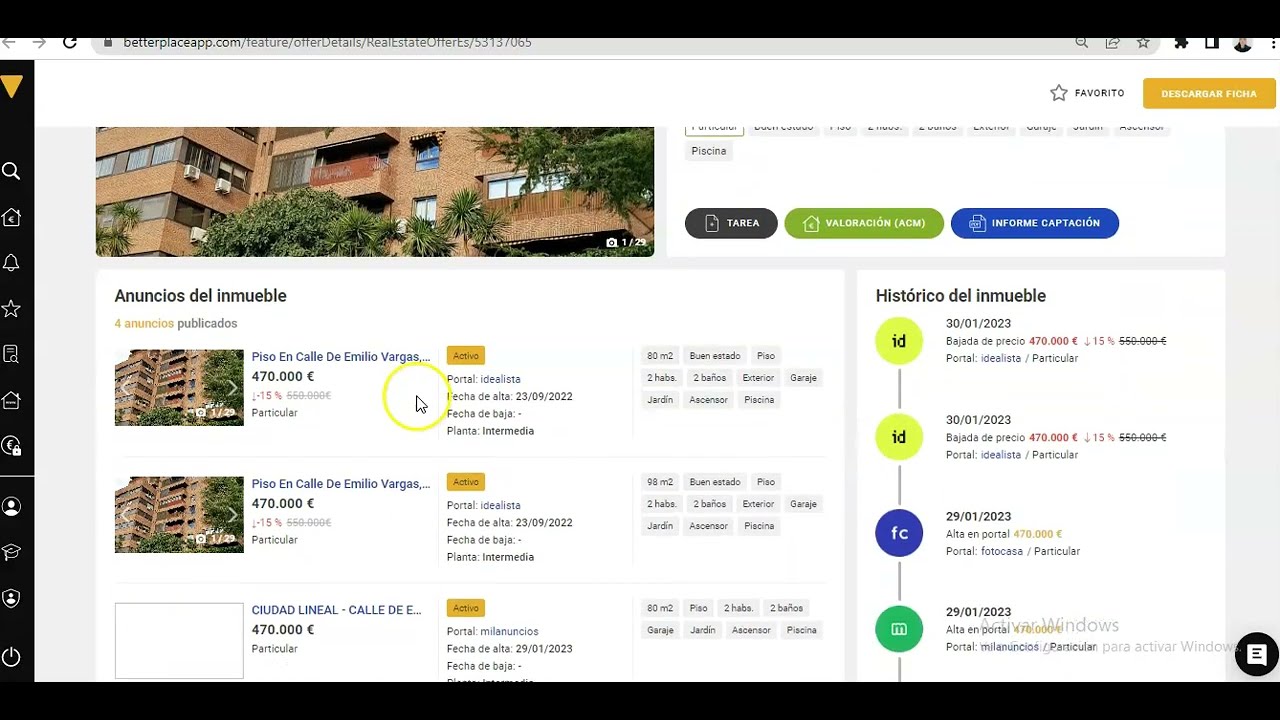Click '4 anuncios publicados' text

click(176, 324)
